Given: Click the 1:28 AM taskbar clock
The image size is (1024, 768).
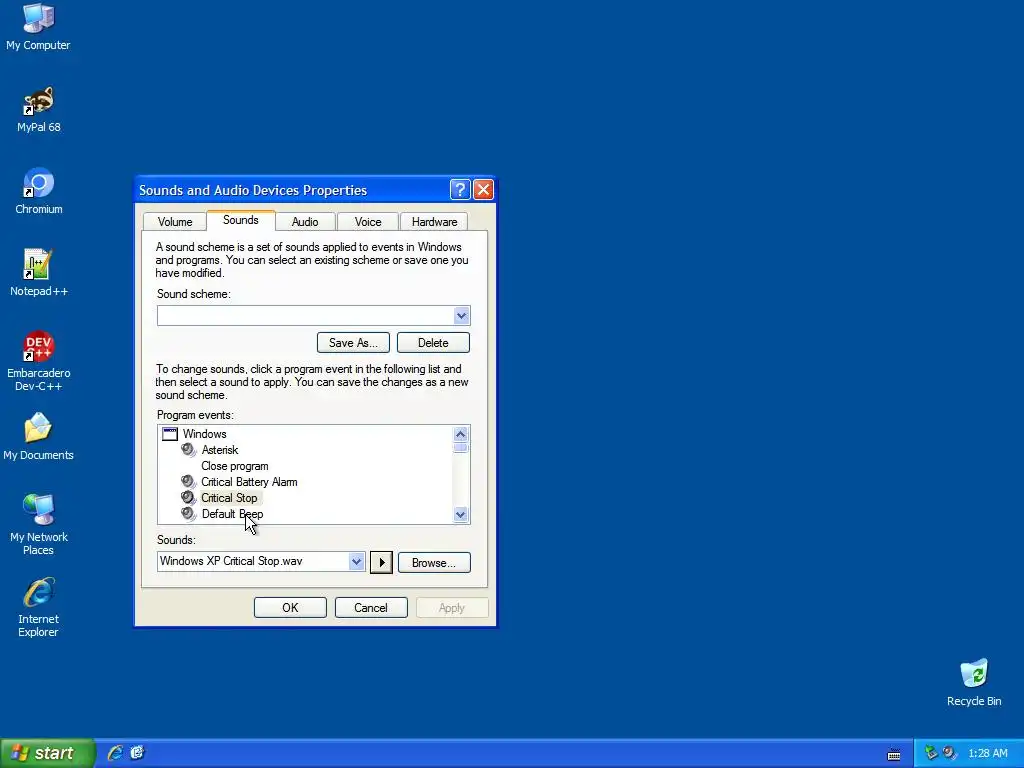Looking at the screenshot, I should (987, 754).
